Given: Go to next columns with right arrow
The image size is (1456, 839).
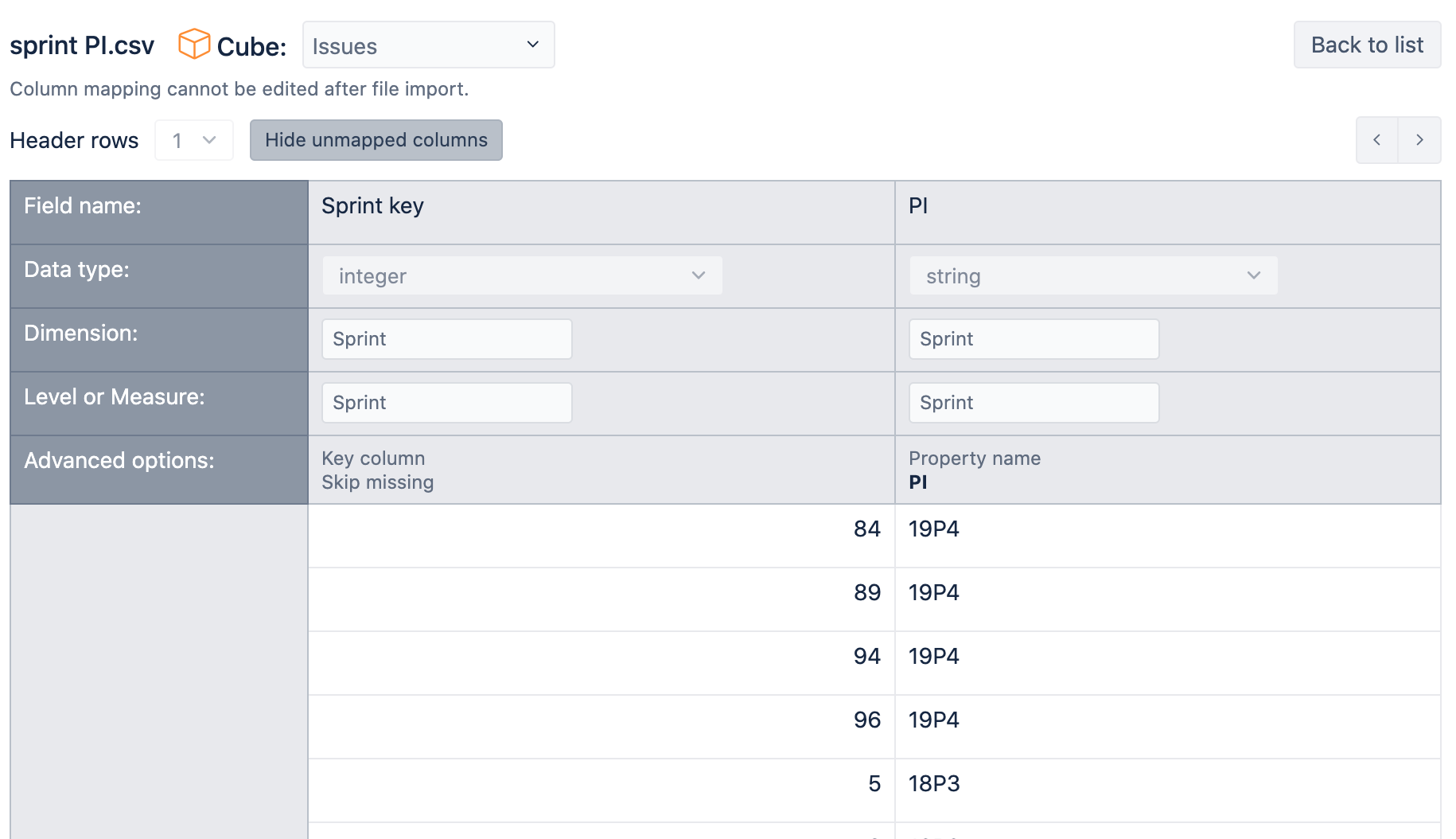Looking at the screenshot, I should [1419, 140].
